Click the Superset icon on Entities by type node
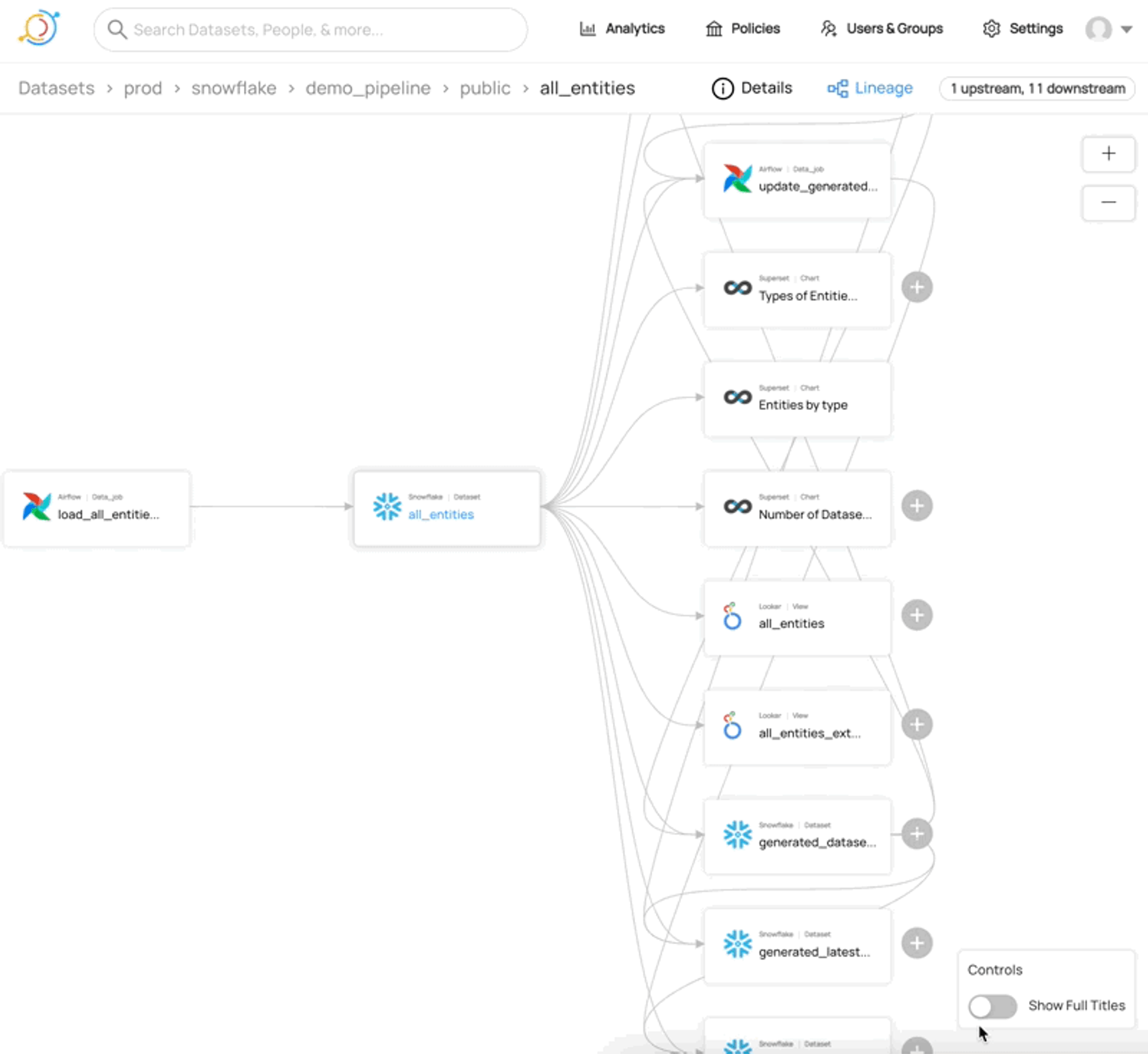The width and height of the screenshot is (1148, 1054). [737, 397]
